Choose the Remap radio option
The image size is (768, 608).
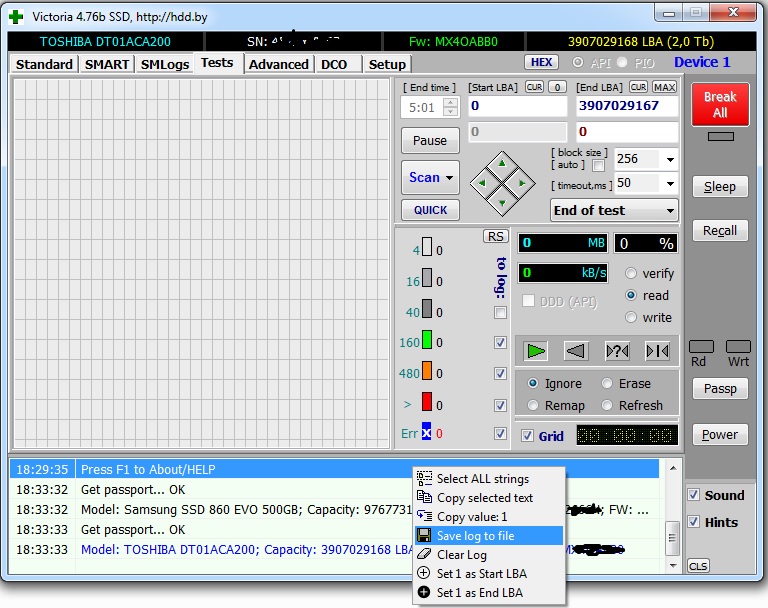[x=533, y=406]
